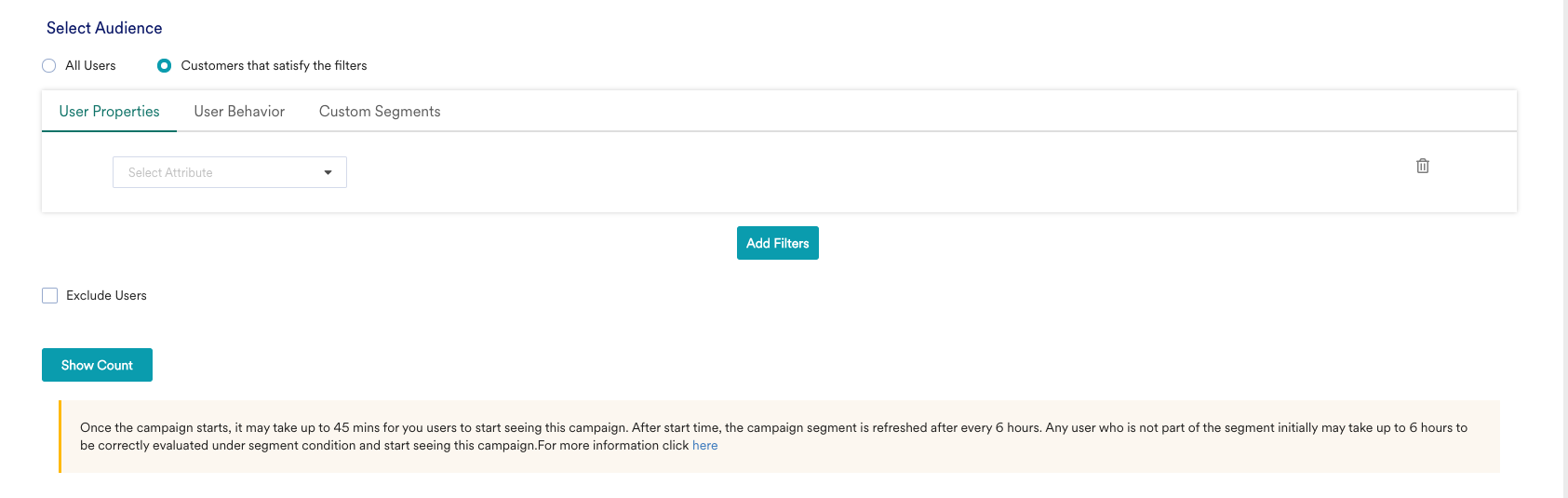Choose Customers that satisfy the filters radio

click(x=165, y=66)
